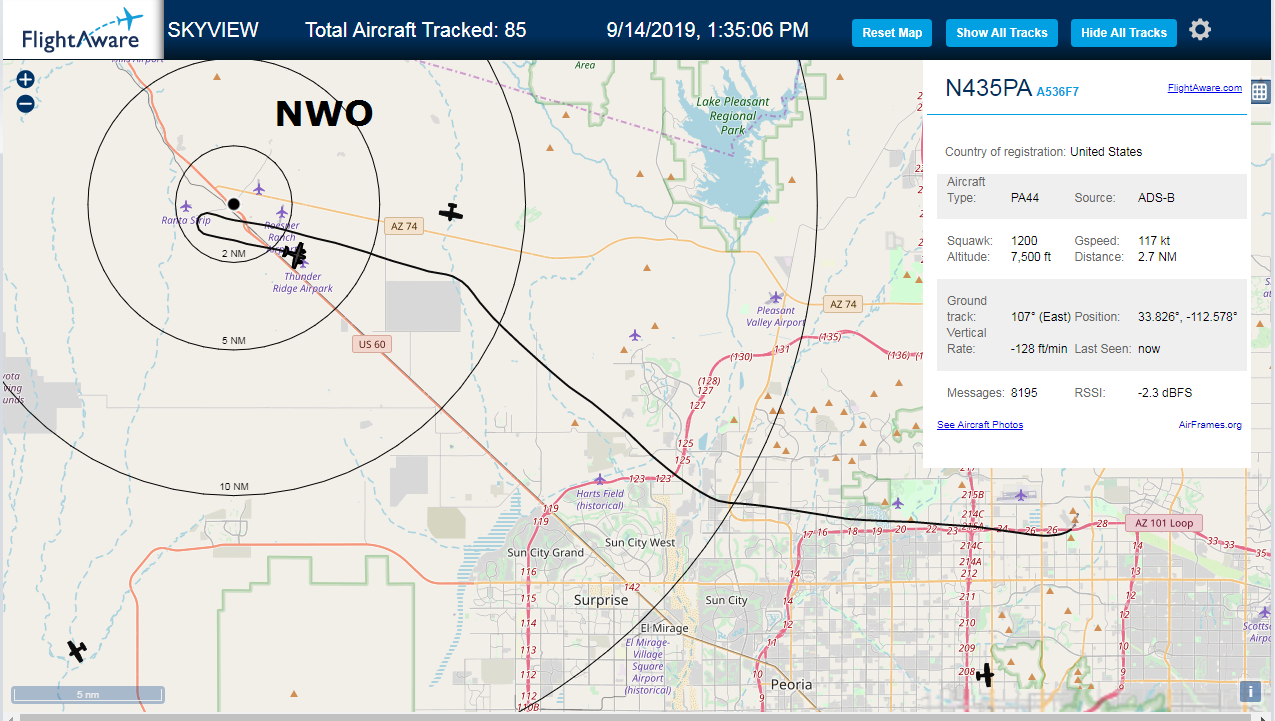Click the squawk value 1200

tap(1024, 241)
